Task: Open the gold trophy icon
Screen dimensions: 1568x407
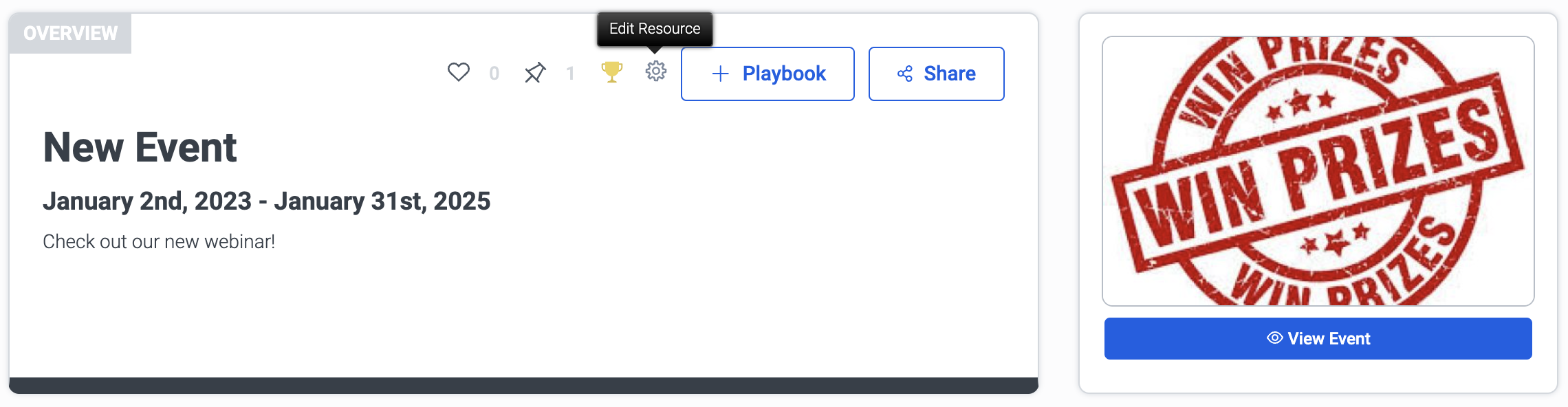Action: [x=611, y=71]
